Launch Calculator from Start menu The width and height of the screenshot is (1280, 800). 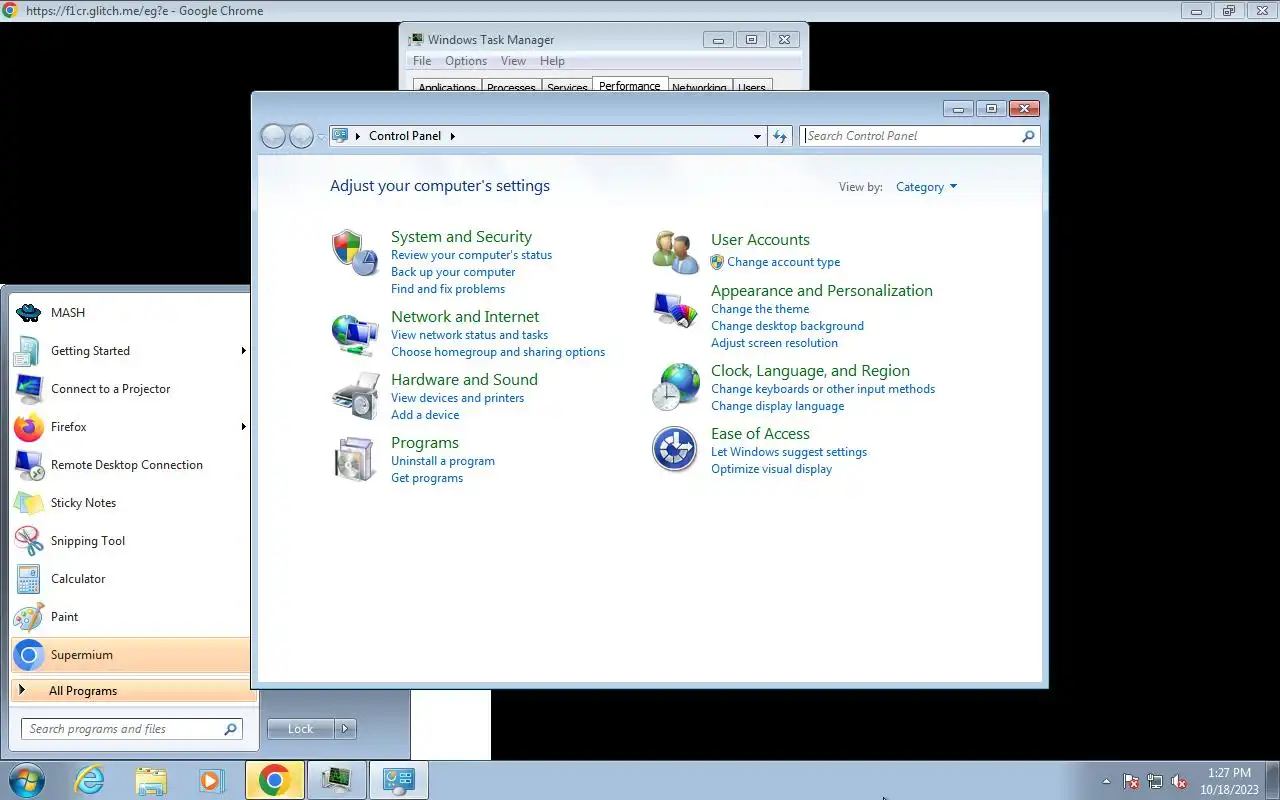pyautogui.click(x=130, y=579)
